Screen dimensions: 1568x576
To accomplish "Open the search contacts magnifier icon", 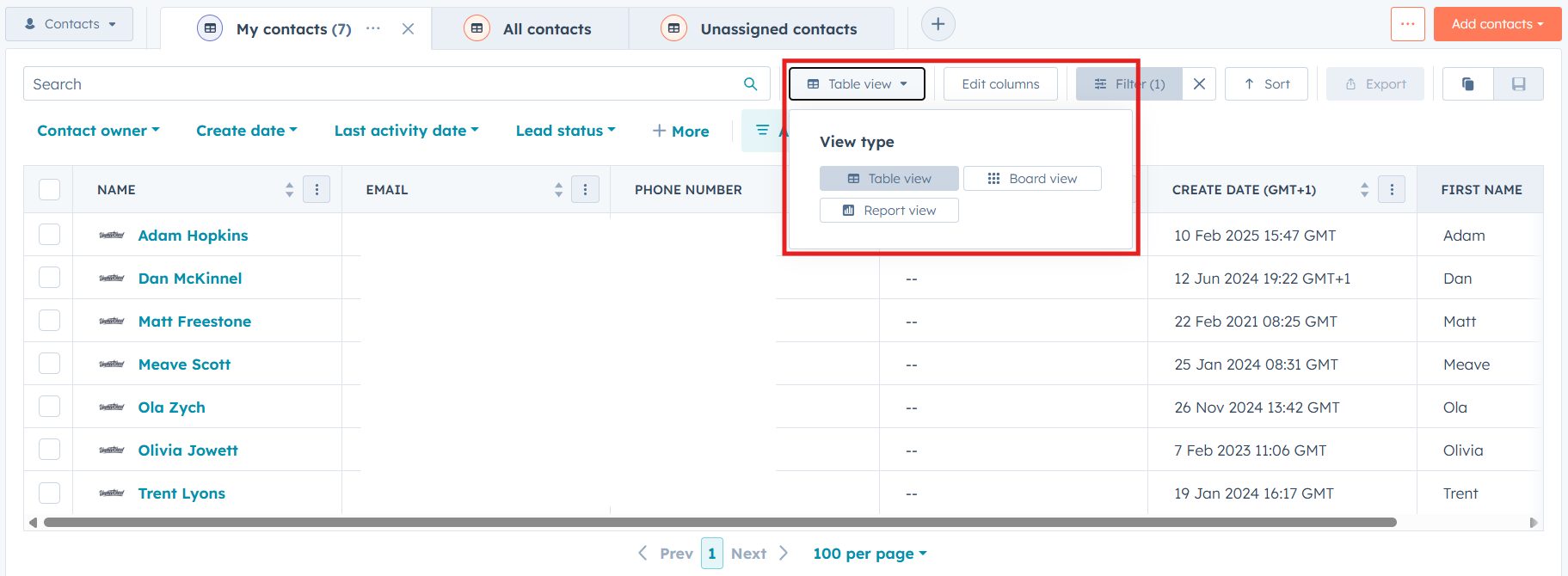I will [749, 83].
